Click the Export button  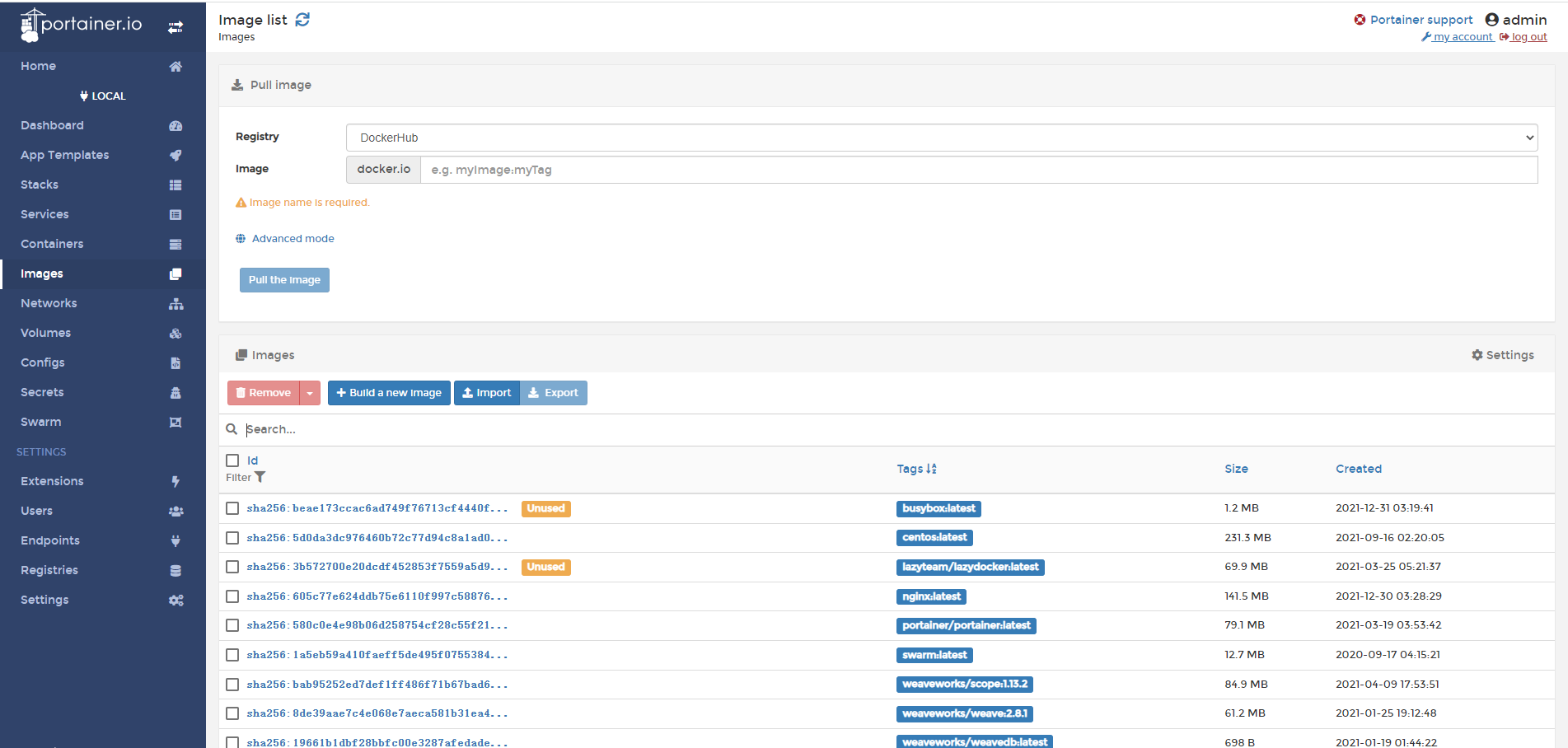tap(554, 393)
